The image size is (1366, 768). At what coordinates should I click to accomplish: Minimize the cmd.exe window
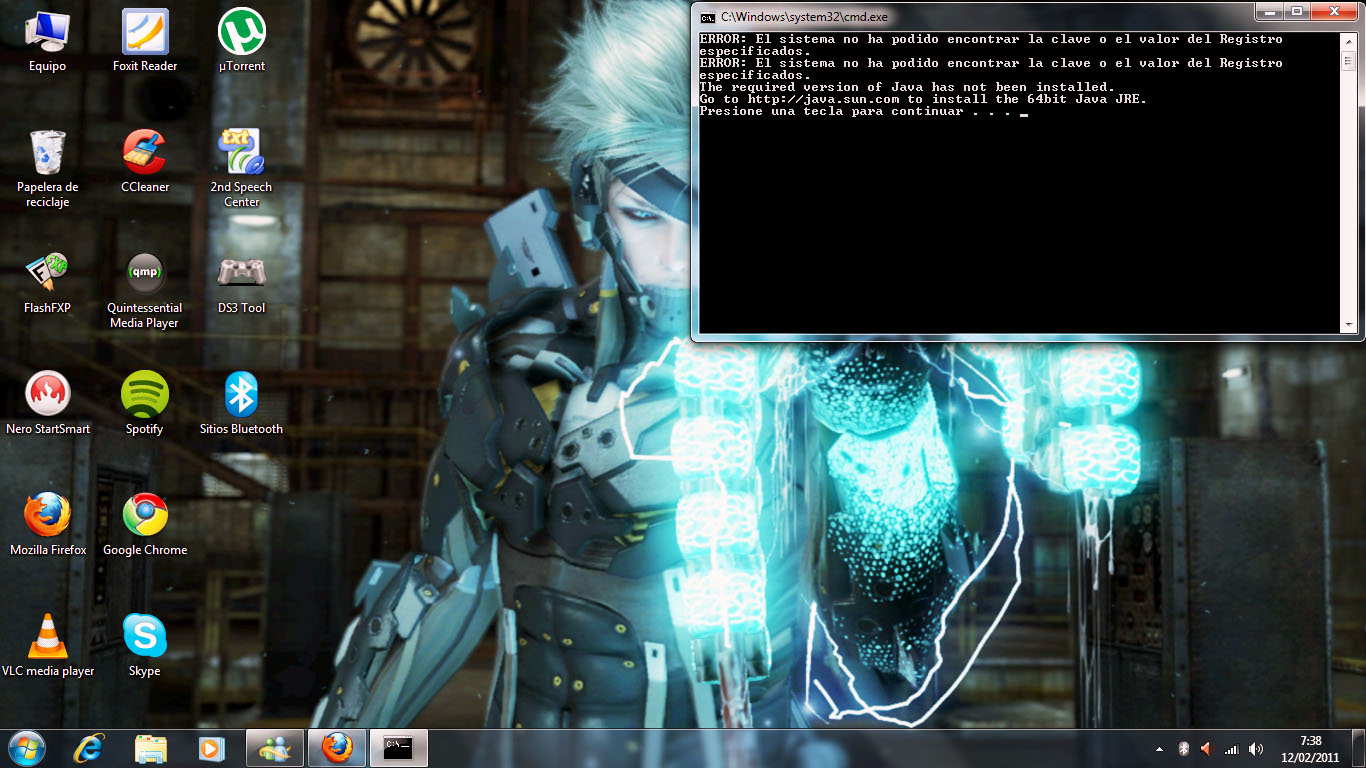pos(1271,12)
